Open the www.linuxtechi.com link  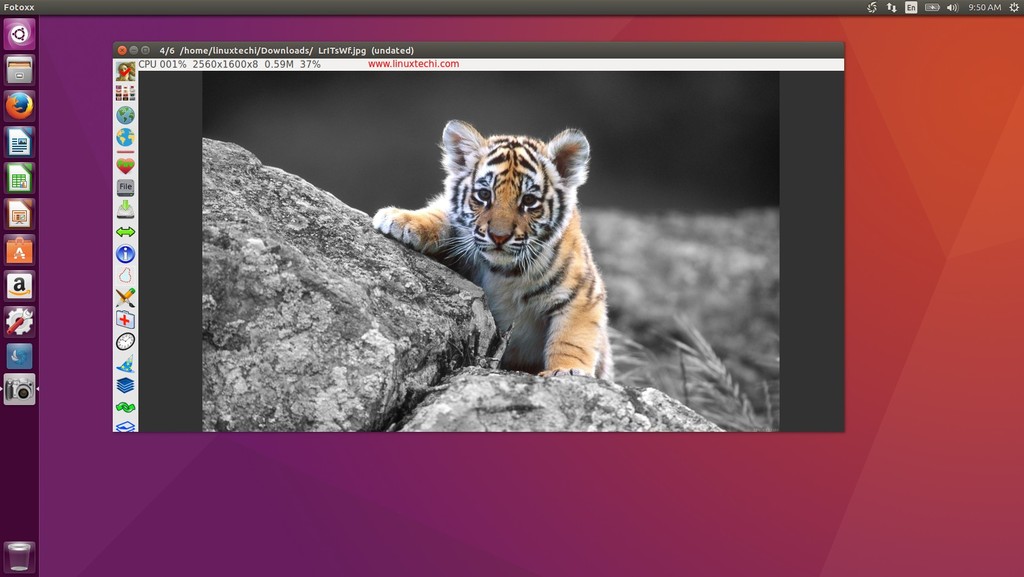(413, 64)
